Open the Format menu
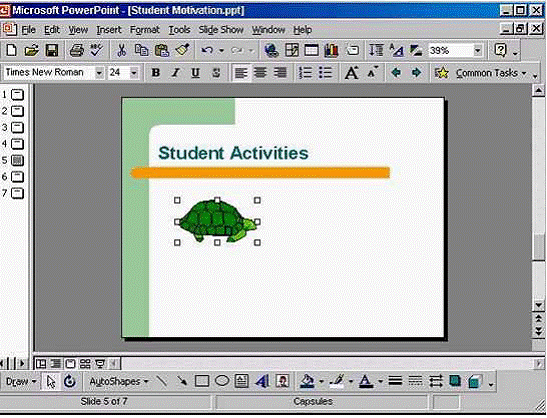547x418 pixels. tap(144, 30)
